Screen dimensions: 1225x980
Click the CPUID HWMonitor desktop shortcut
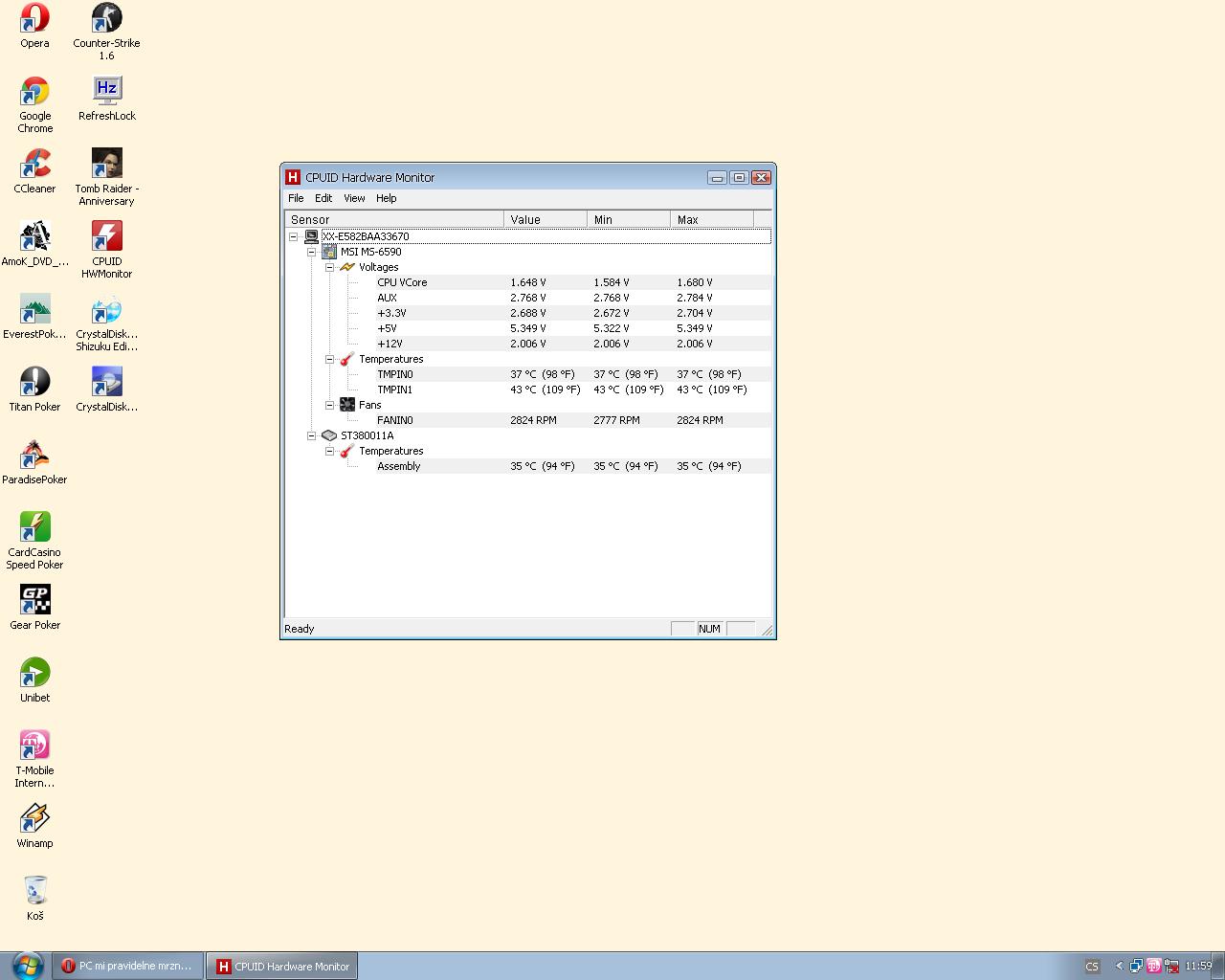pyautogui.click(x=106, y=250)
